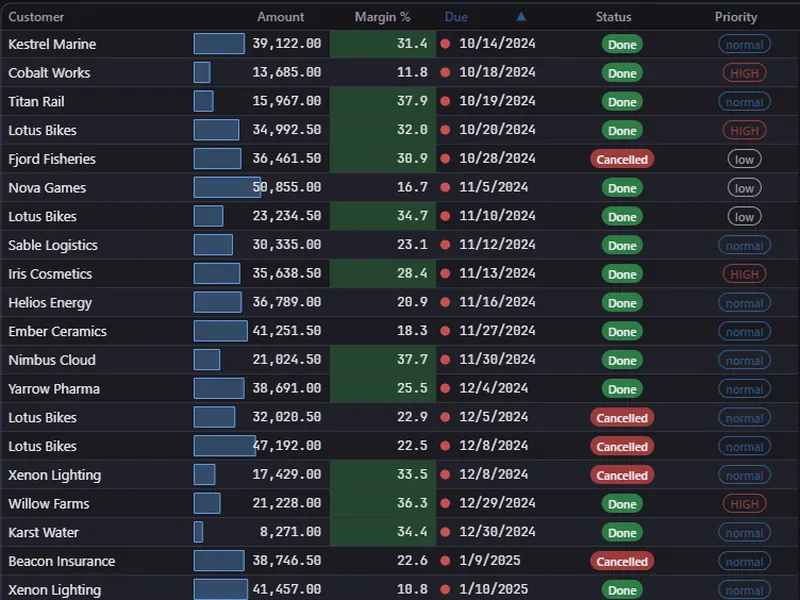Click the amount 39,122.00
The image size is (800, 600).
287,44
